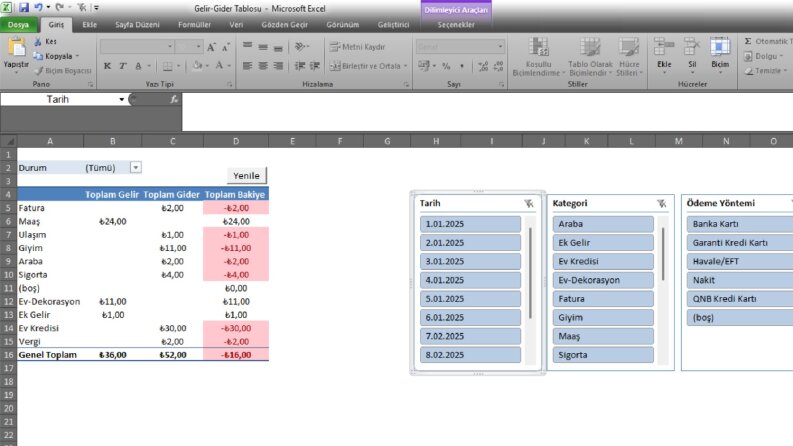The height and width of the screenshot is (446, 793).
Task: Click the increase decimal icon
Action: [483, 66]
